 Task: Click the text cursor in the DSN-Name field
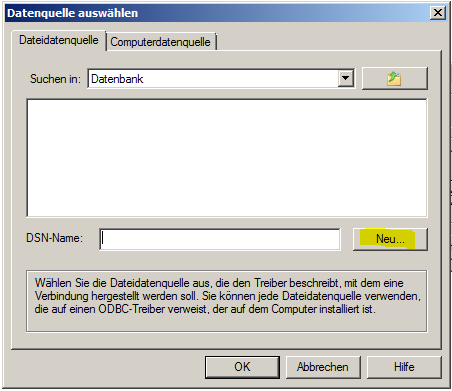103,238
